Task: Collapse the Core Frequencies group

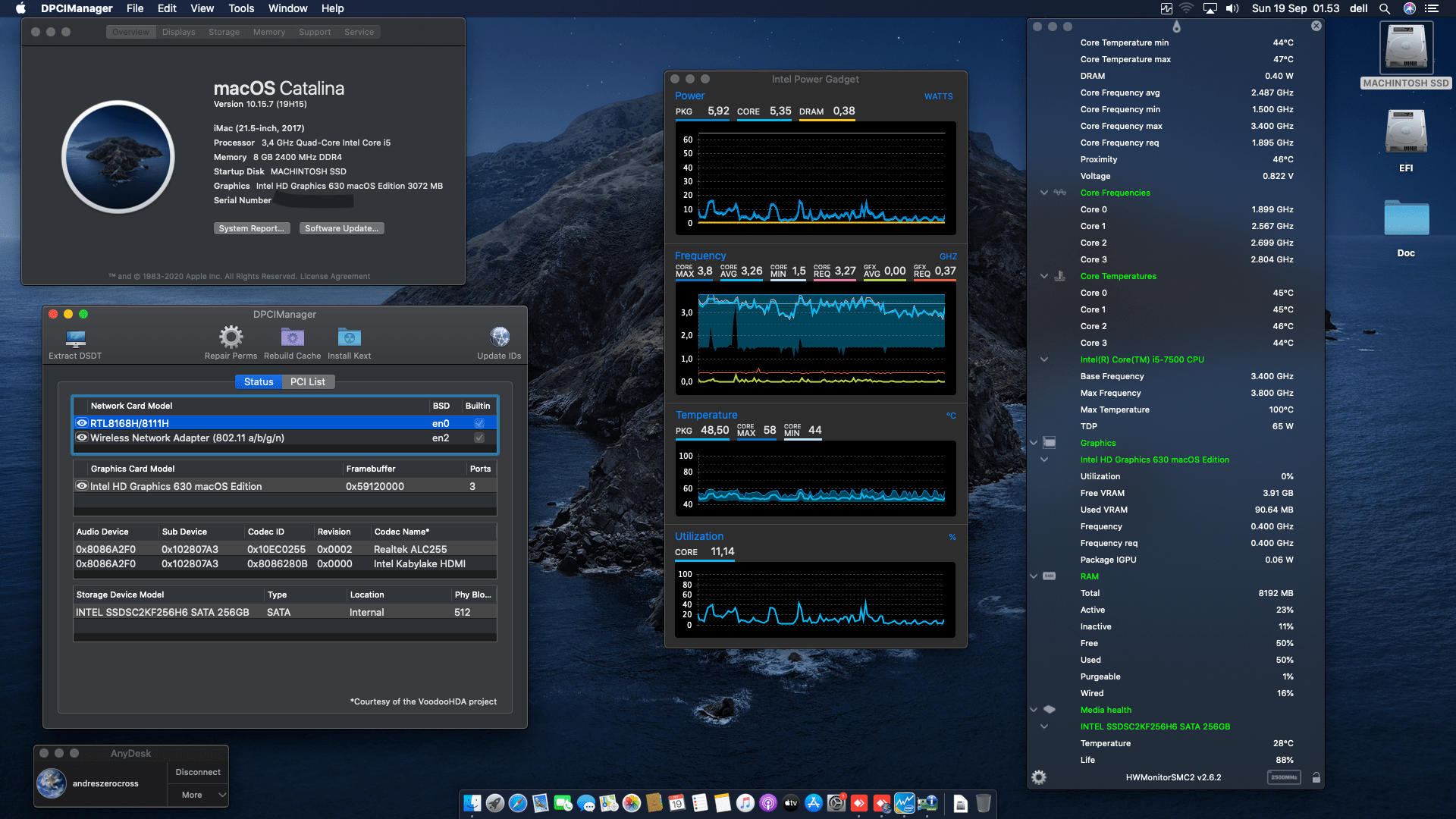Action: (1044, 193)
